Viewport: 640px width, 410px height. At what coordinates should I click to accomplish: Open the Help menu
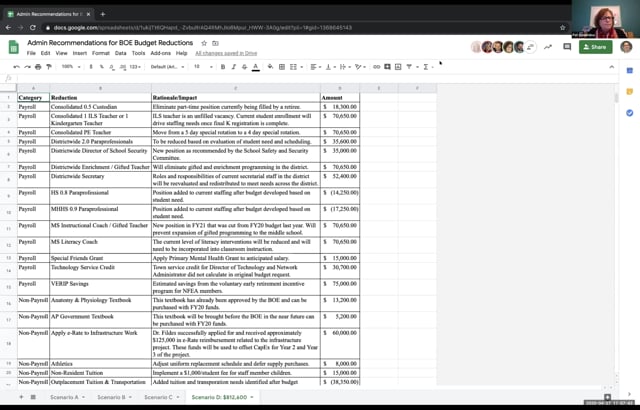[x=181, y=53]
